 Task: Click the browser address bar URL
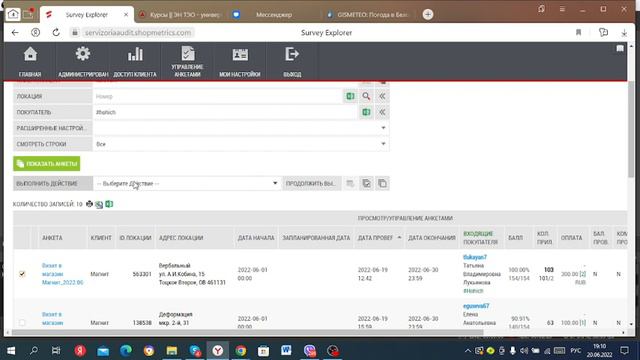pos(138,33)
